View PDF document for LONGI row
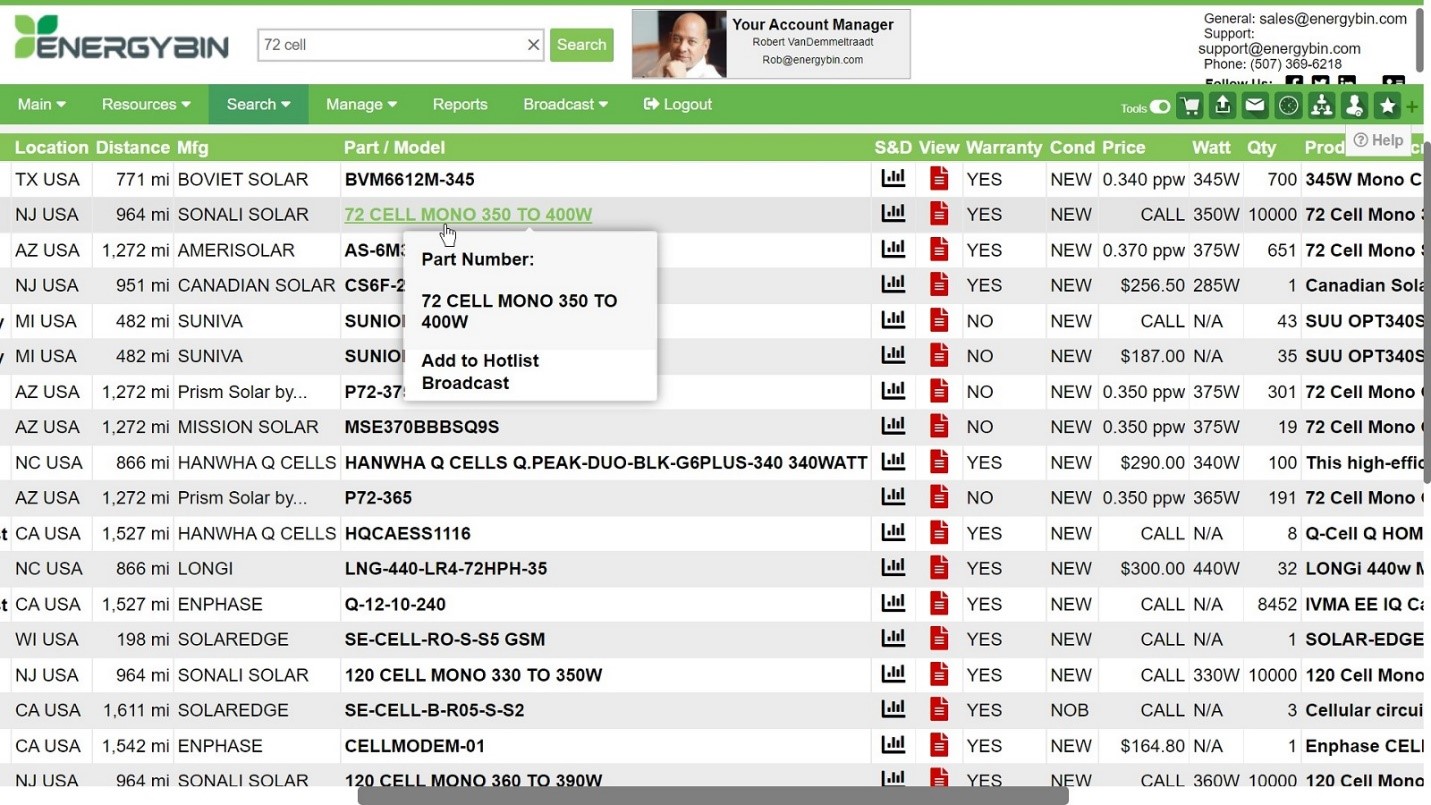 tap(938, 568)
